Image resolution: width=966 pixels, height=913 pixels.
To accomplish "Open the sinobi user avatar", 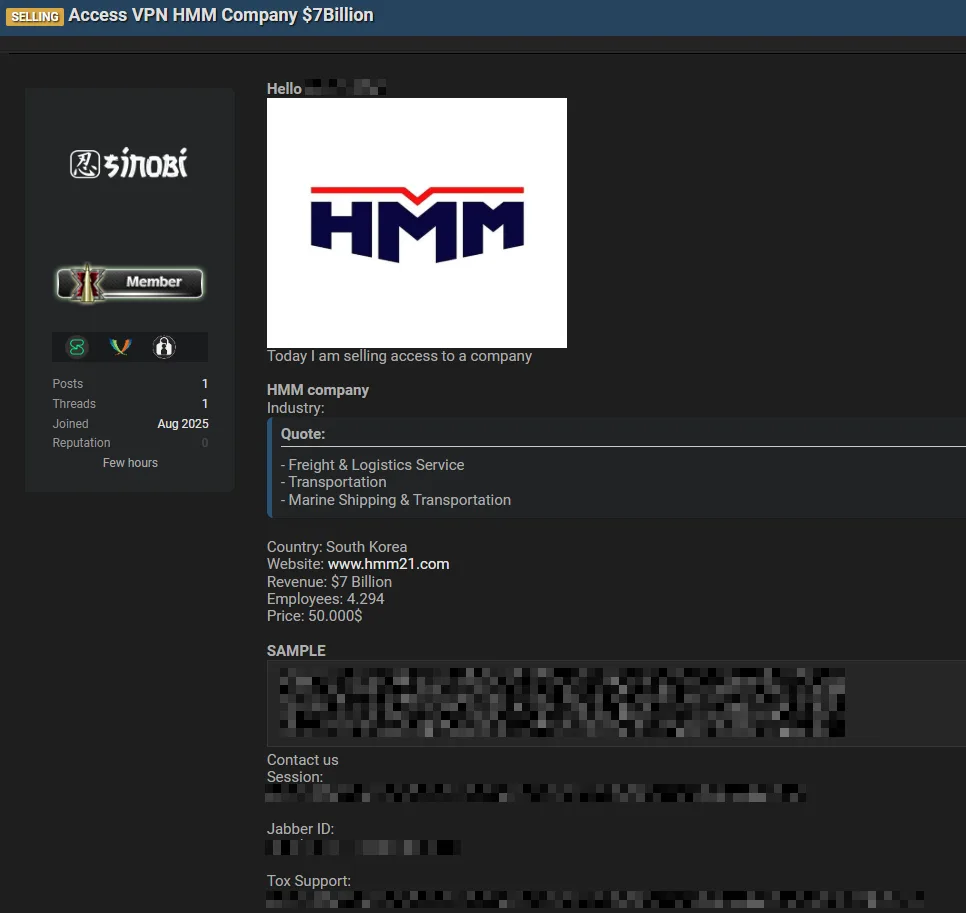I will click(x=129, y=164).
